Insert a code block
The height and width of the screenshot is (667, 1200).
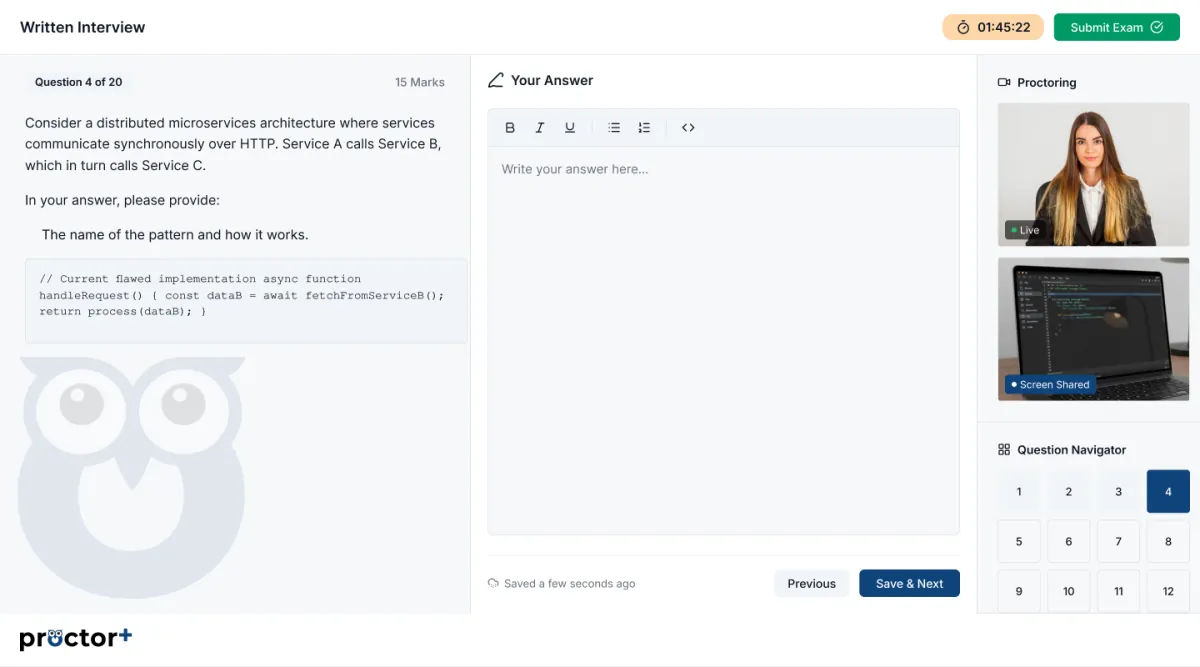pyautogui.click(x=688, y=128)
